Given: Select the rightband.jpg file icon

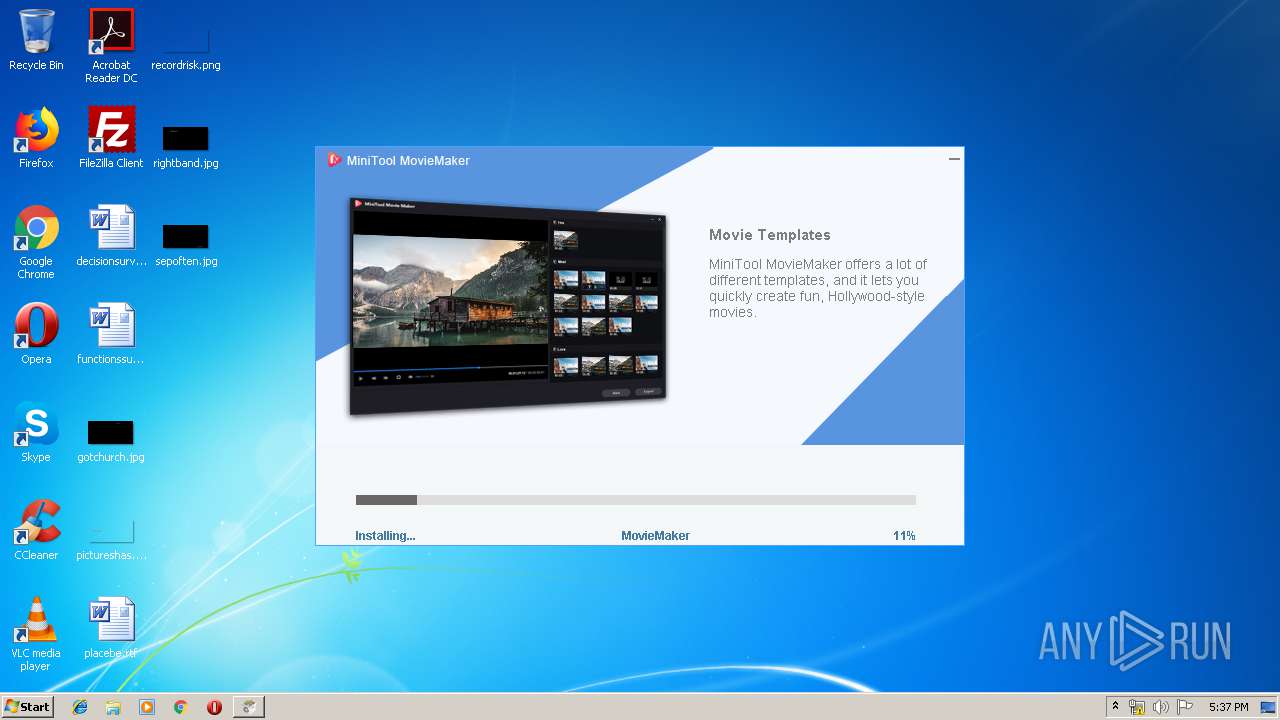Looking at the screenshot, I should (186, 144).
